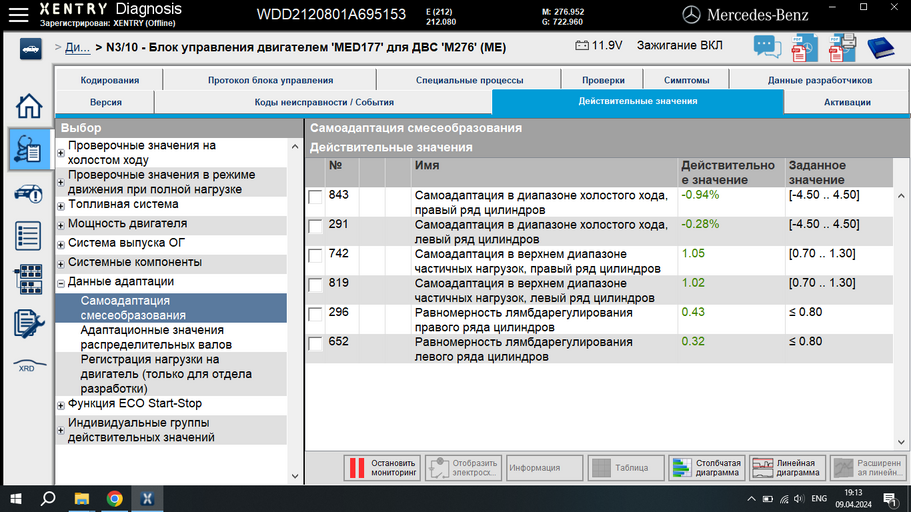Open the control unit grid sidebar icon
The width and height of the screenshot is (911, 512).
pos(29,280)
